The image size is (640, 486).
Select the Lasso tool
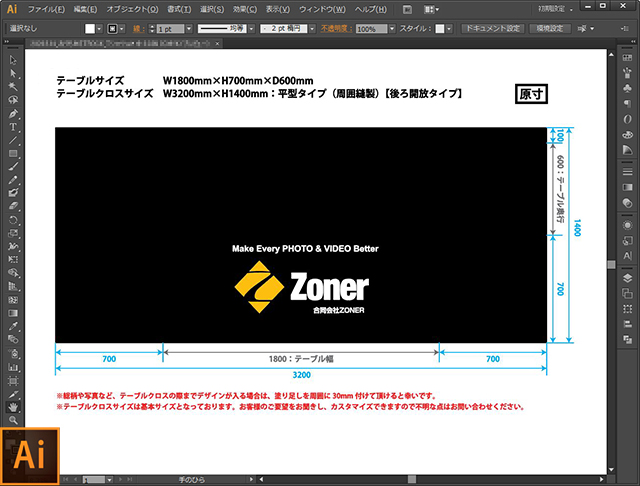click(13, 100)
